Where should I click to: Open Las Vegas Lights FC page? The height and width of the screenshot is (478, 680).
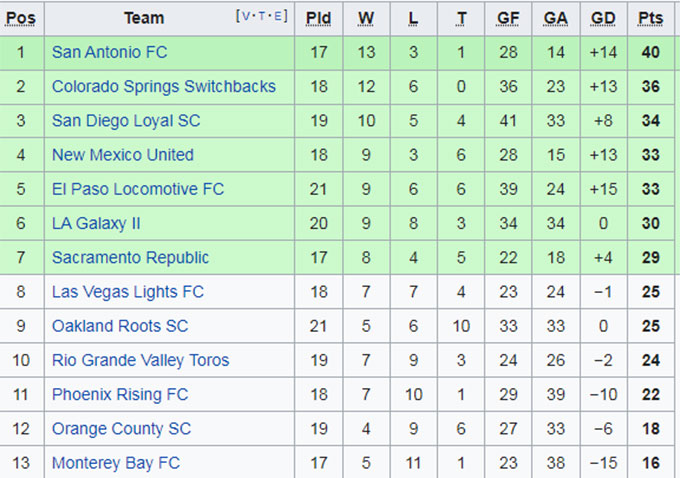click(127, 292)
